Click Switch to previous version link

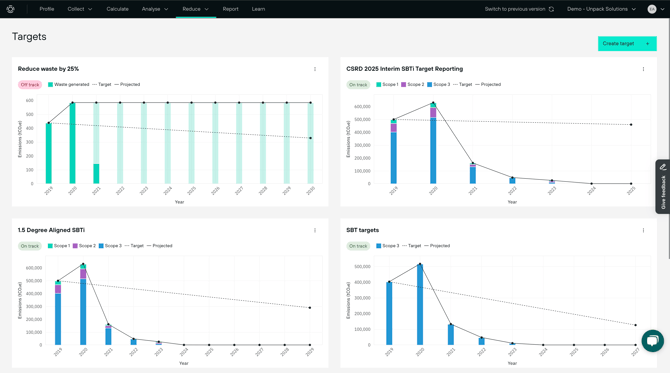pos(515,9)
